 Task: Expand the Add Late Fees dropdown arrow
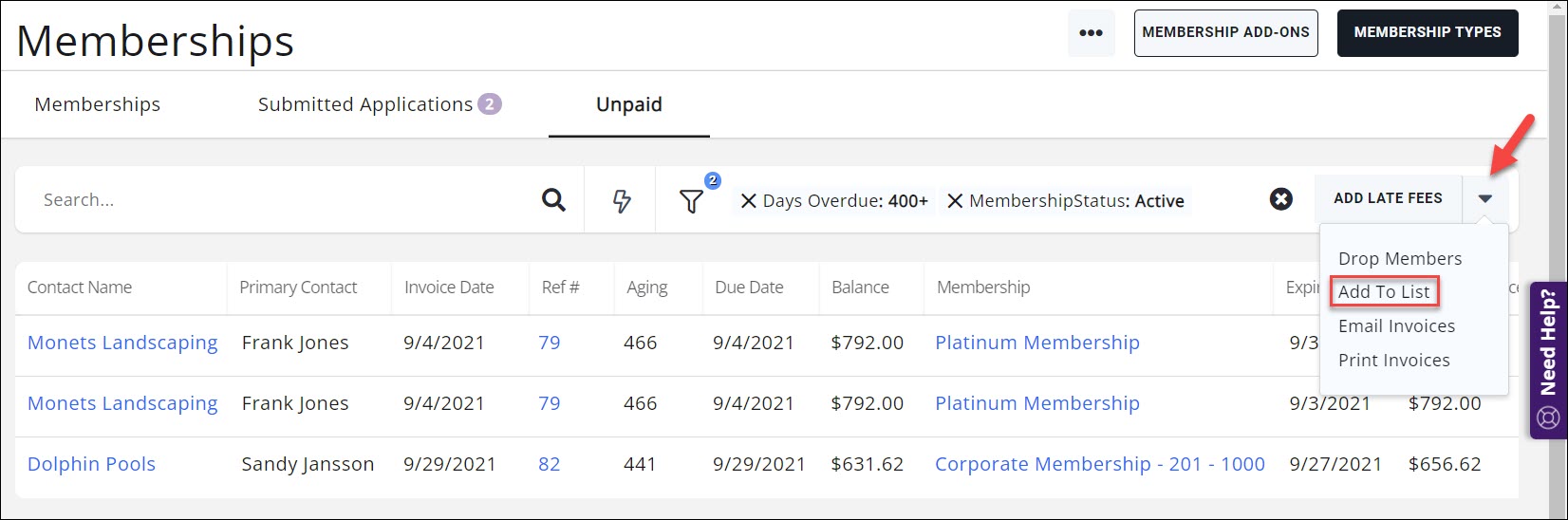click(x=1485, y=198)
